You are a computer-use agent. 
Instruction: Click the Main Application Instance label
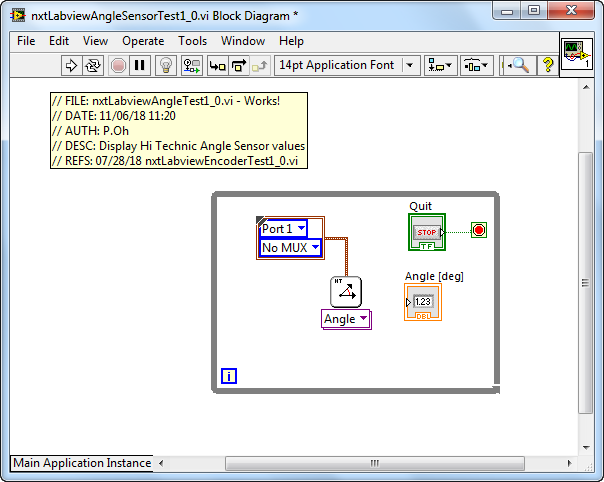pos(82,463)
